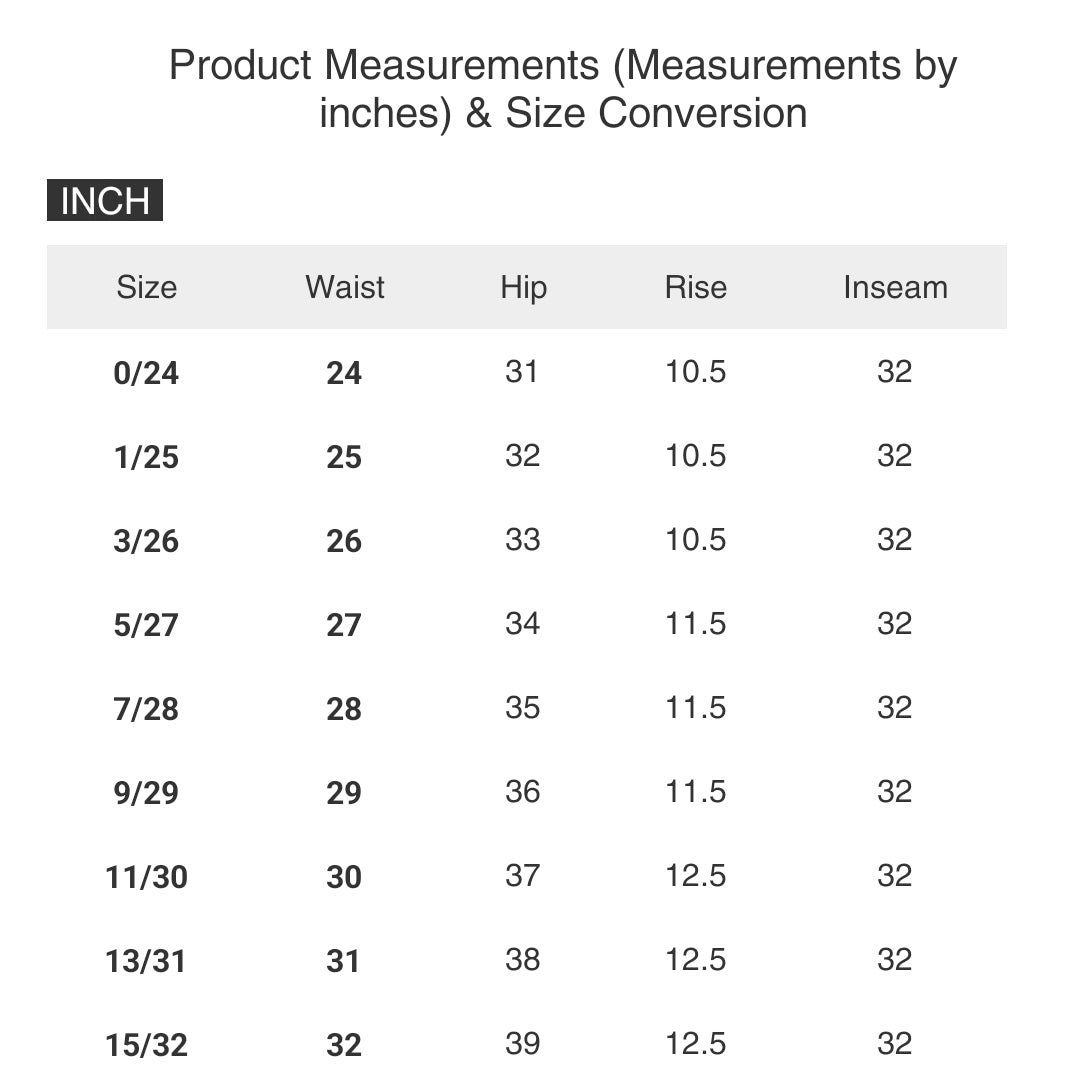Click the 13/31 size row label
This screenshot has height=1089, width=1079.
(x=146, y=961)
